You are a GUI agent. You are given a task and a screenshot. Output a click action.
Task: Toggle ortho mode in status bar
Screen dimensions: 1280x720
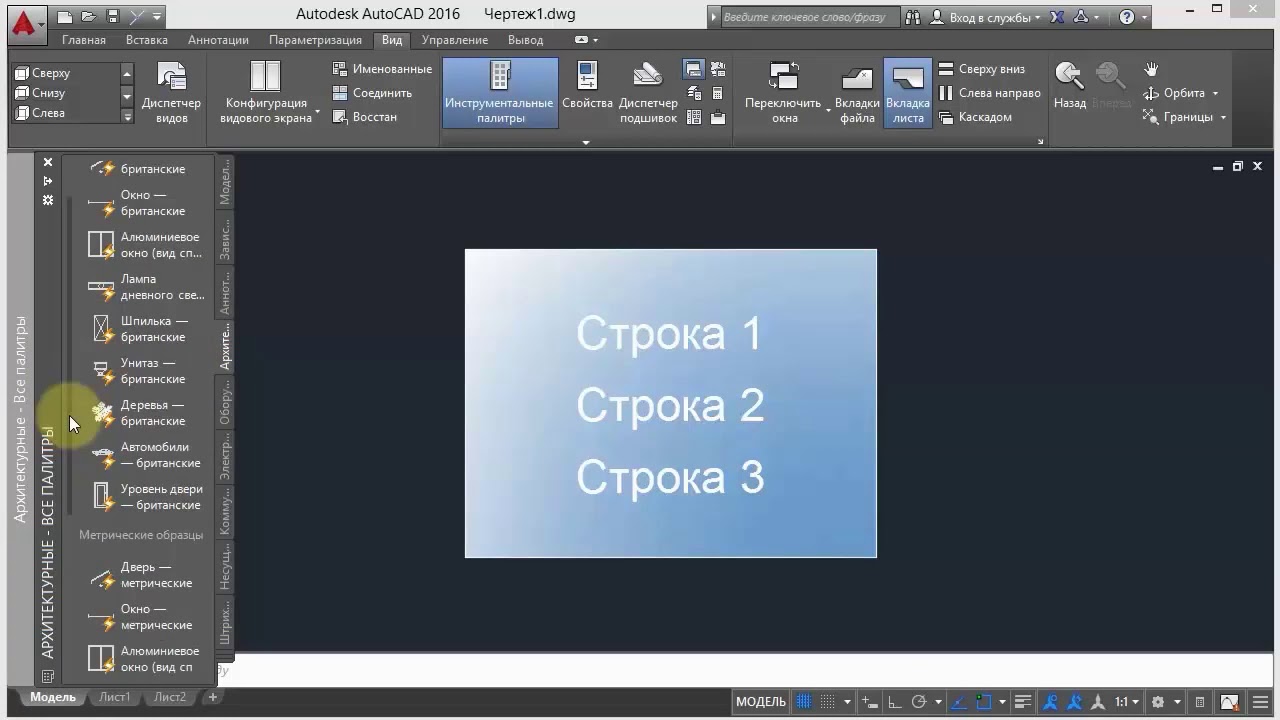(895, 702)
